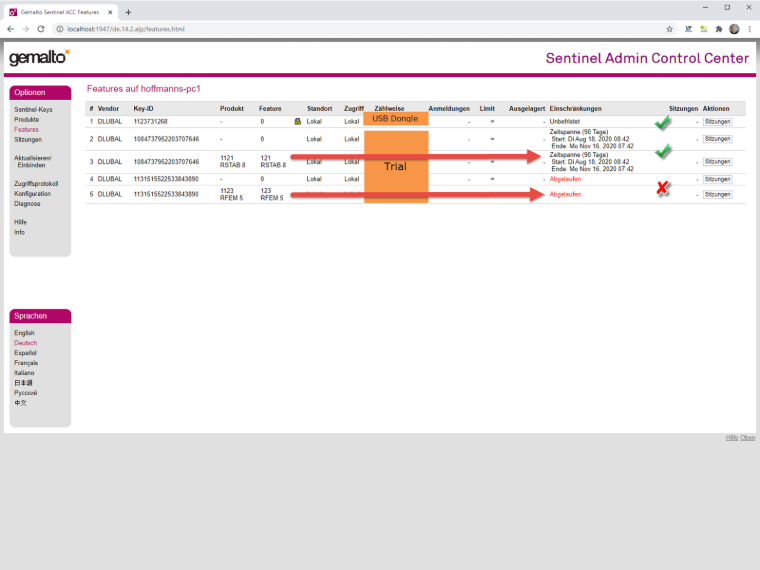The image size is (760, 570).
Task: Switch language to Русский
Action: coord(26,393)
